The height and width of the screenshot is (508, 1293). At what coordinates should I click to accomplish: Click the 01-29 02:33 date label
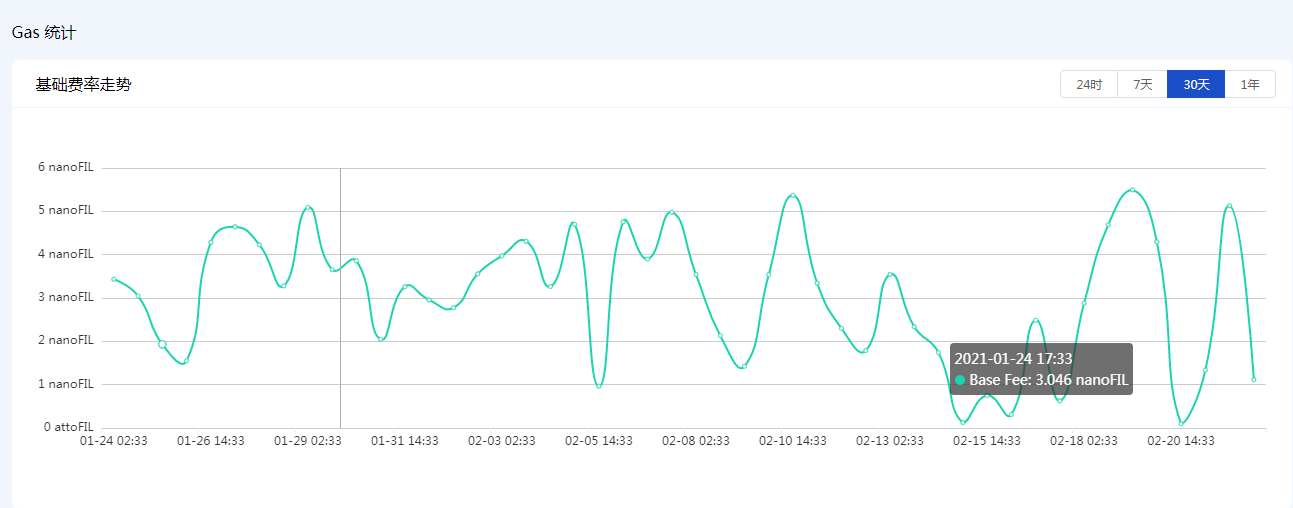pyautogui.click(x=308, y=441)
